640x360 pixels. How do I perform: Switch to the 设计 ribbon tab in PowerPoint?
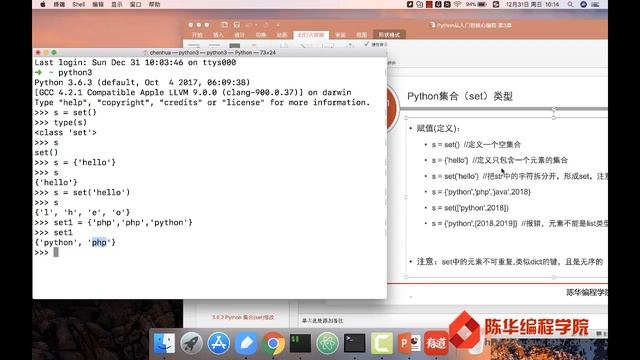[240, 35]
